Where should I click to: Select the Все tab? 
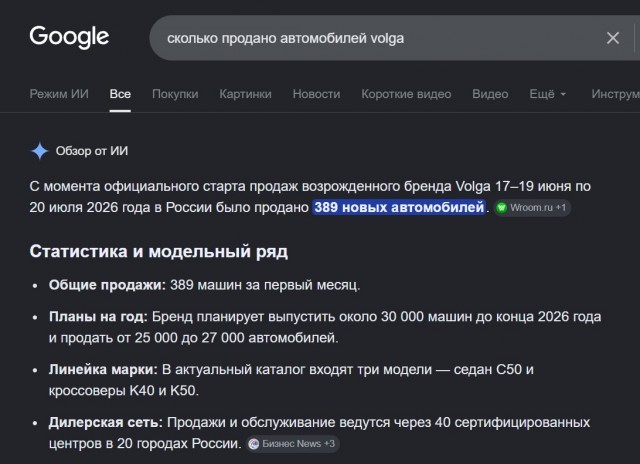(x=120, y=94)
